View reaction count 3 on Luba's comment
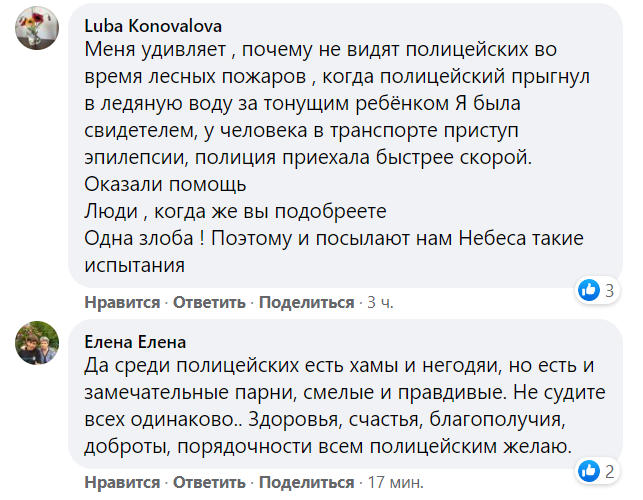 pos(609,290)
